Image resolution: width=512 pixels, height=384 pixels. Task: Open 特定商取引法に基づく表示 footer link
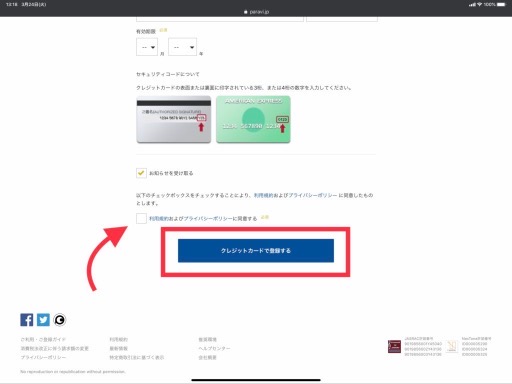tap(137, 357)
